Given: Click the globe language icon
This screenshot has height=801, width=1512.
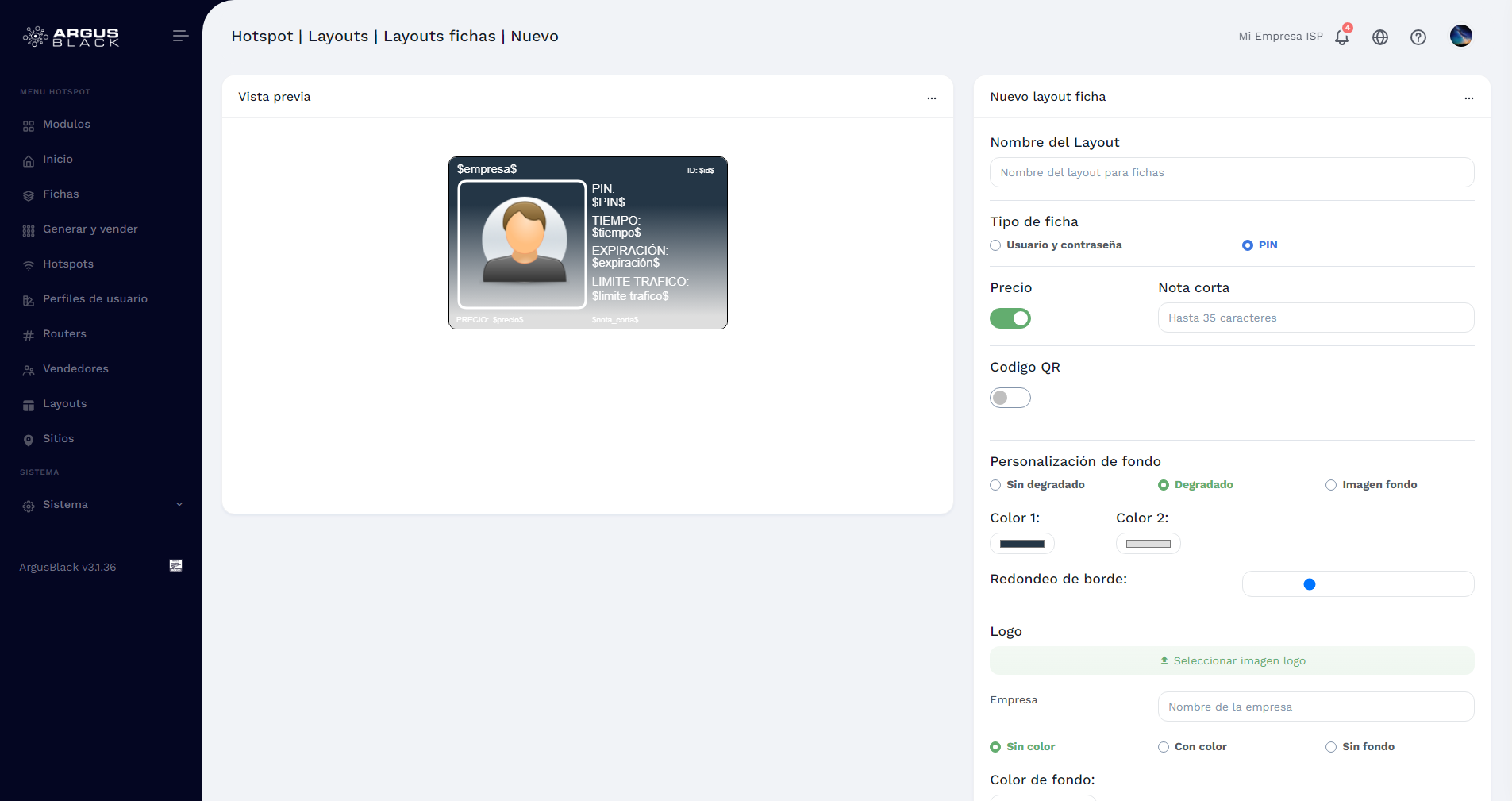Looking at the screenshot, I should (x=1380, y=37).
